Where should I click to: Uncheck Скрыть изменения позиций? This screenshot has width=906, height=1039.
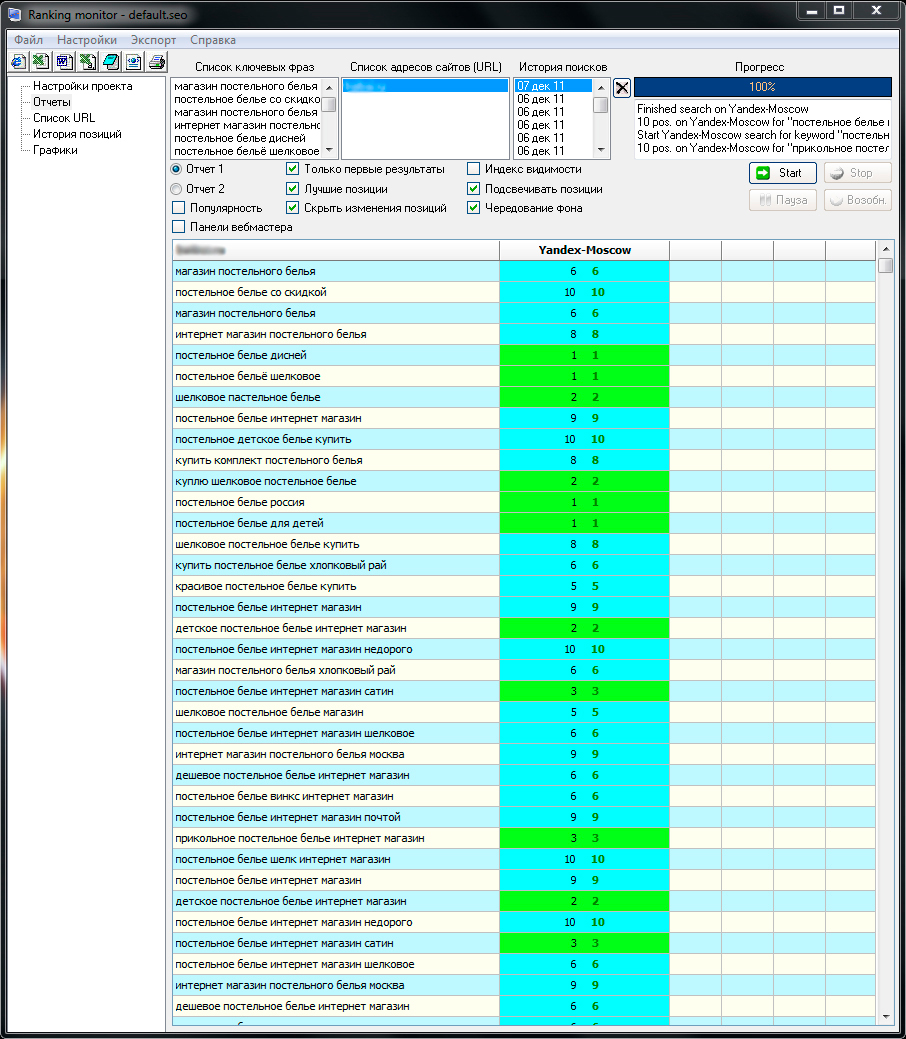[x=292, y=208]
